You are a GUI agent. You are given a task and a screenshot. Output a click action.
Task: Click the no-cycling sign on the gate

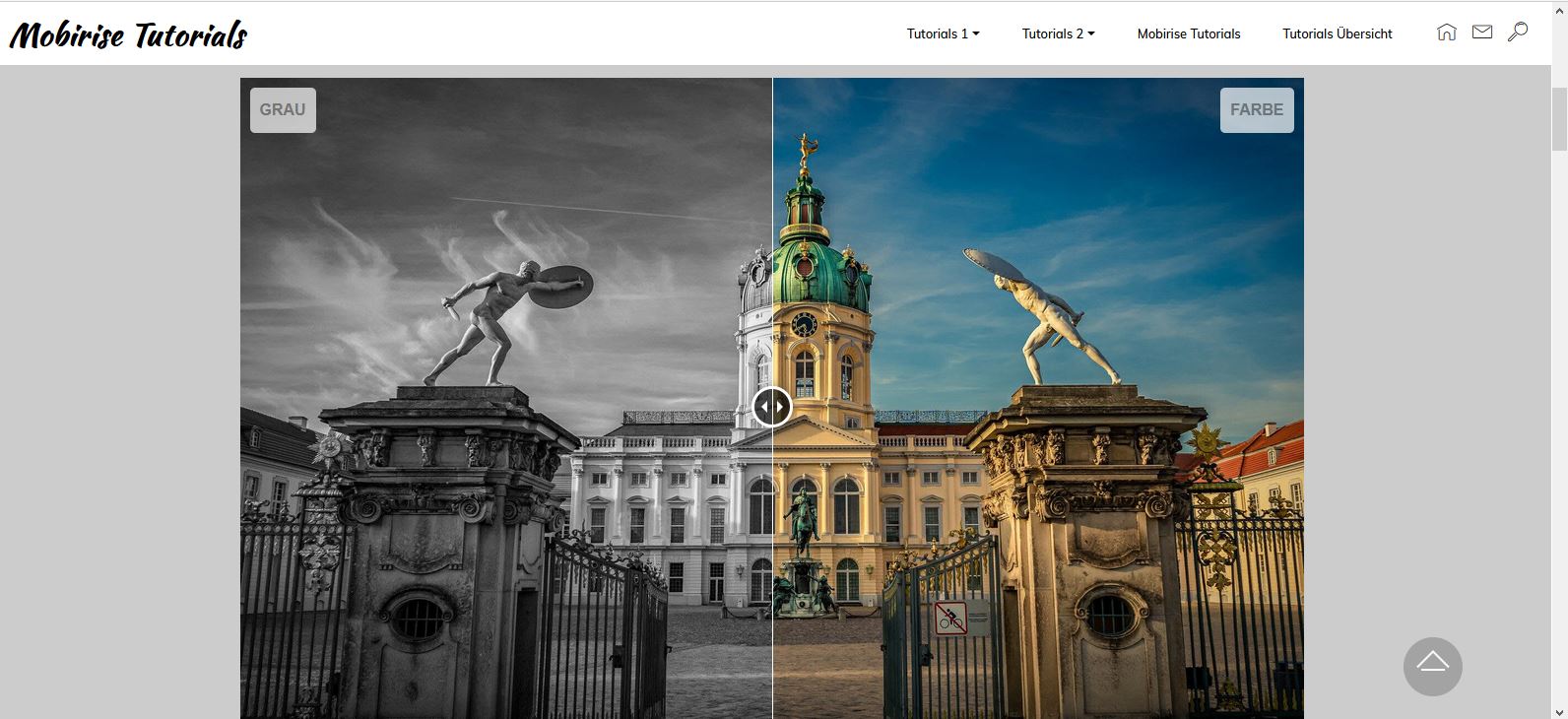pyautogui.click(x=949, y=619)
